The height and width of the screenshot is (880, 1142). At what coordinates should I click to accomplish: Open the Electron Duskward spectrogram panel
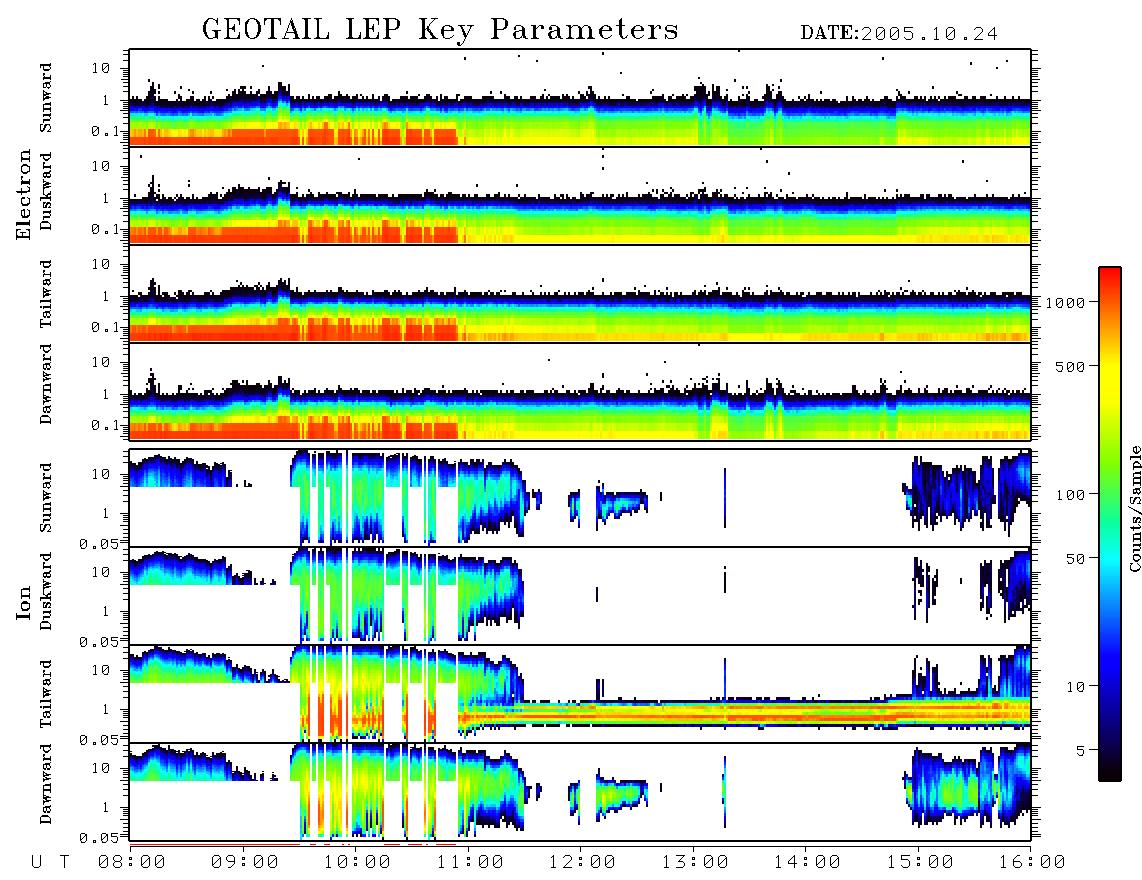(580, 195)
